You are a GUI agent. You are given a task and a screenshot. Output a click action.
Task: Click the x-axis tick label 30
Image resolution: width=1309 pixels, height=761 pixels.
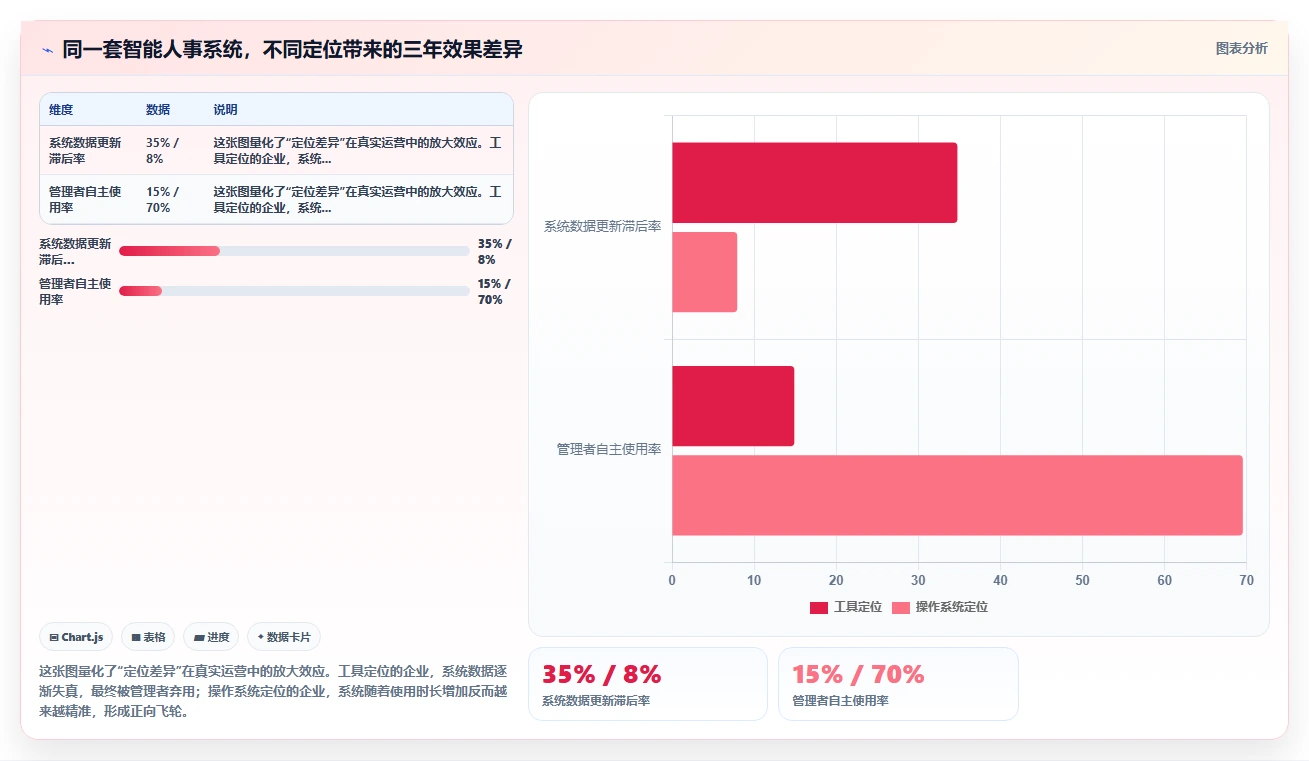[x=918, y=580]
